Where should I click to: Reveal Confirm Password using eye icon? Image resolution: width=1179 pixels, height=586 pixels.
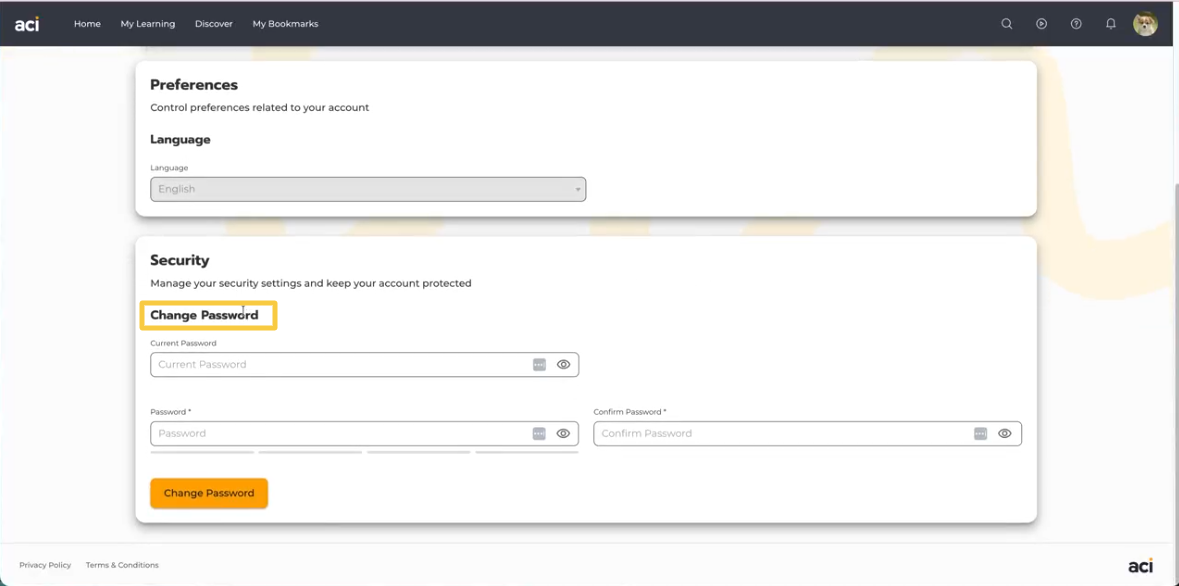click(1005, 434)
